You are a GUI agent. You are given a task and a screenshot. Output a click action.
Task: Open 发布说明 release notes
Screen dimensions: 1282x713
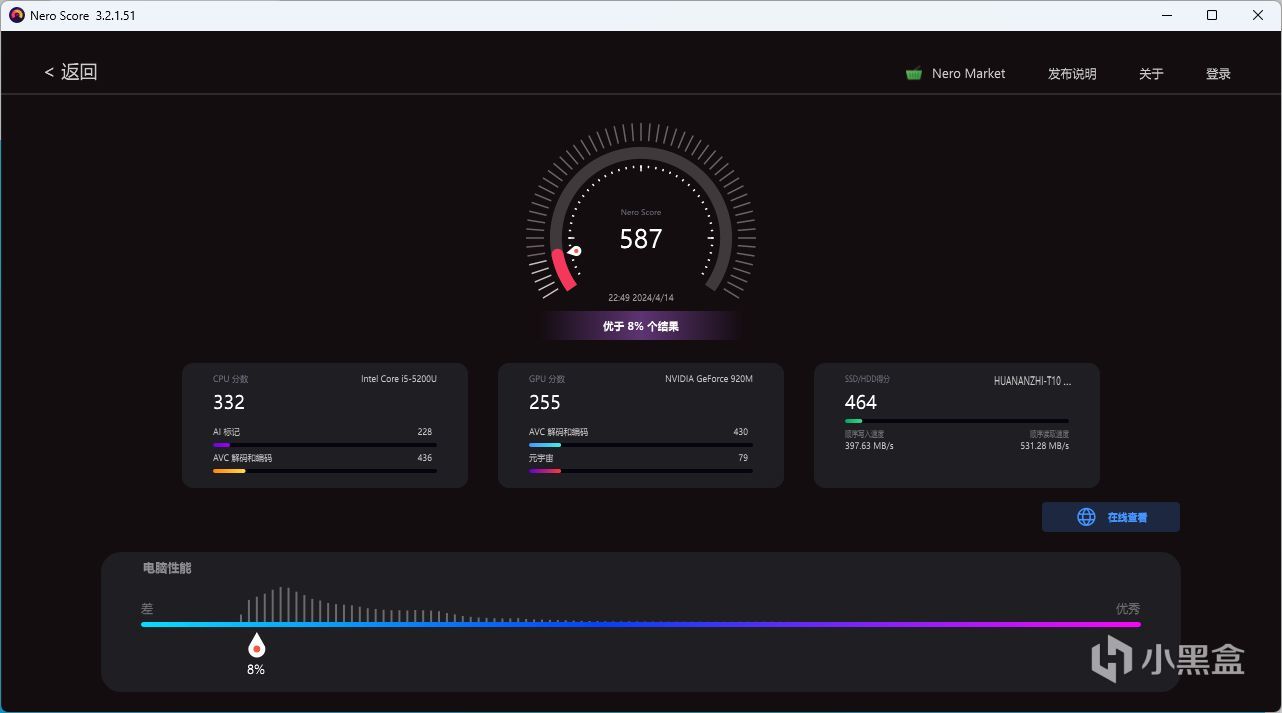(x=1072, y=73)
